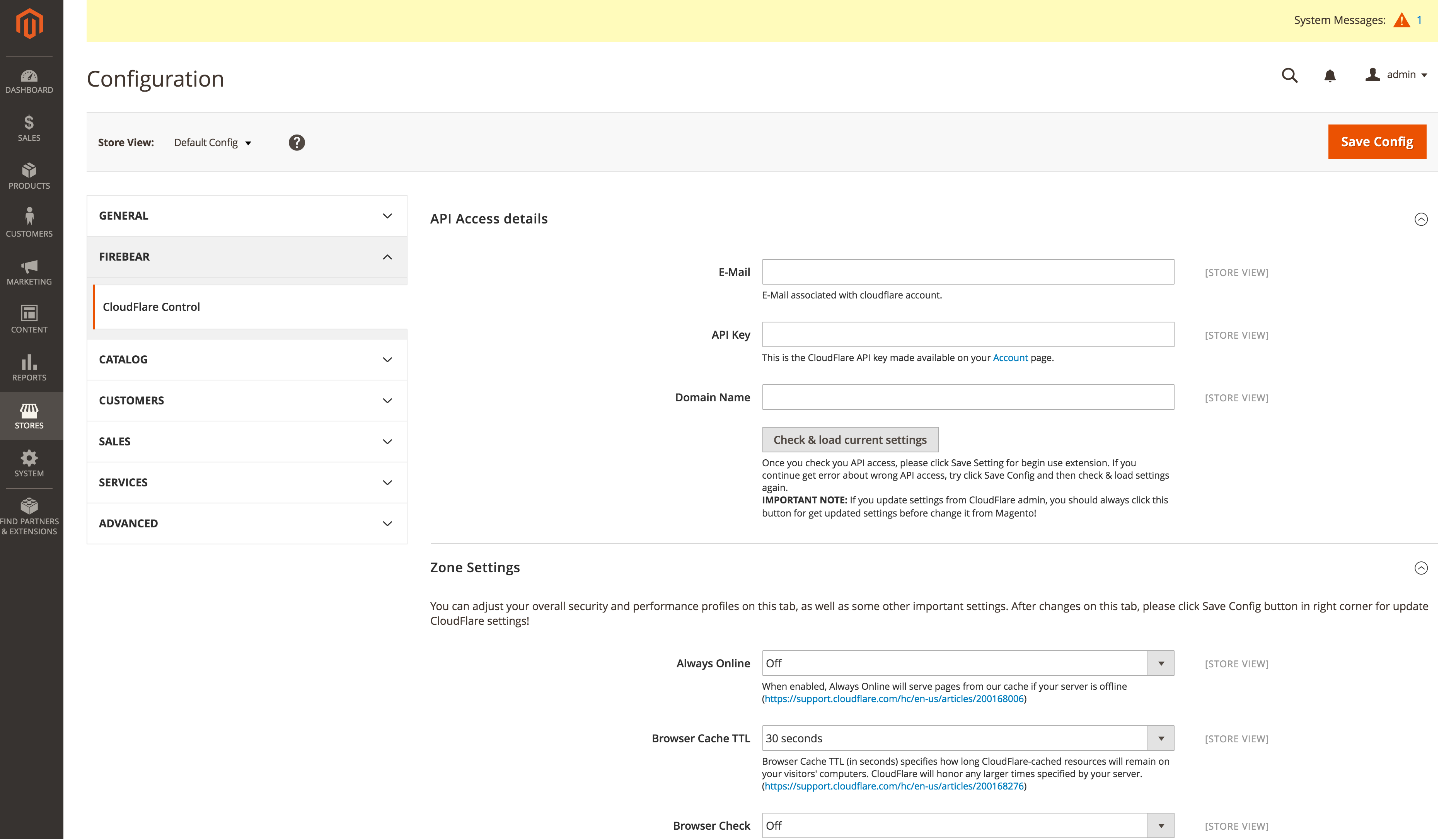1456x839 pixels.
Task: Focus the API Key input field
Action: [x=968, y=335]
